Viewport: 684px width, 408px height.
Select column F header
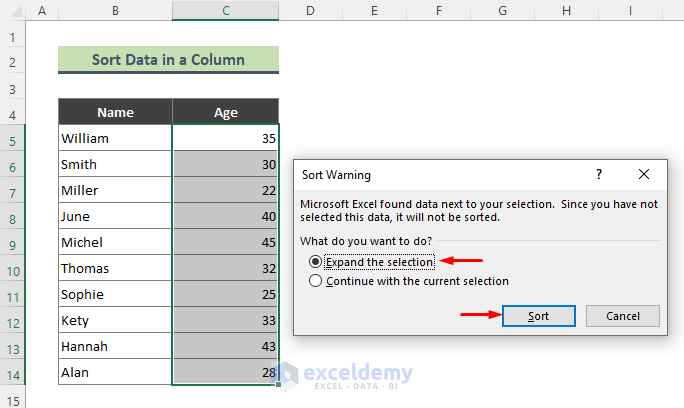point(439,10)
